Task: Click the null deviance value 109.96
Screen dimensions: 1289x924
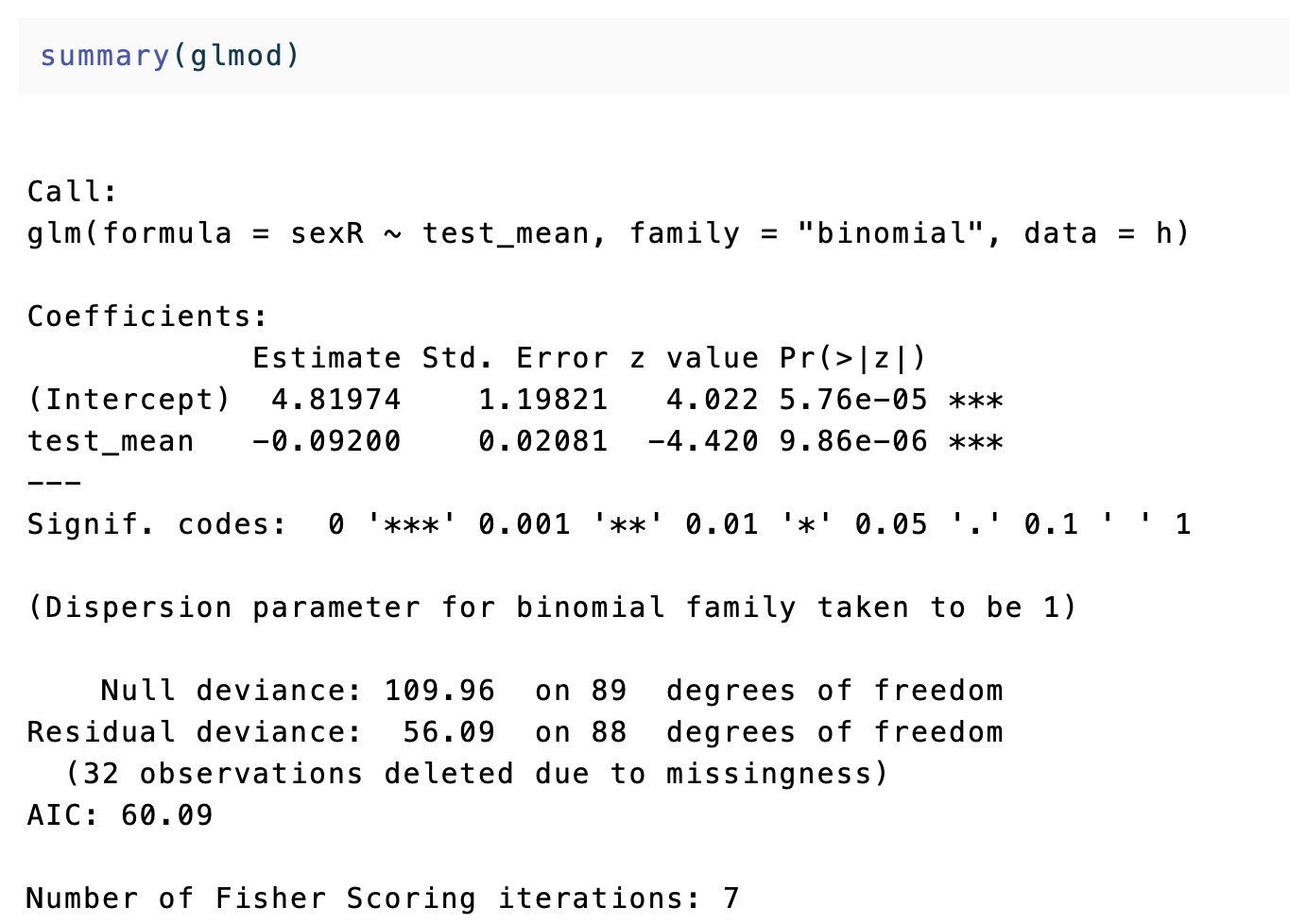Action: (439, 691)
